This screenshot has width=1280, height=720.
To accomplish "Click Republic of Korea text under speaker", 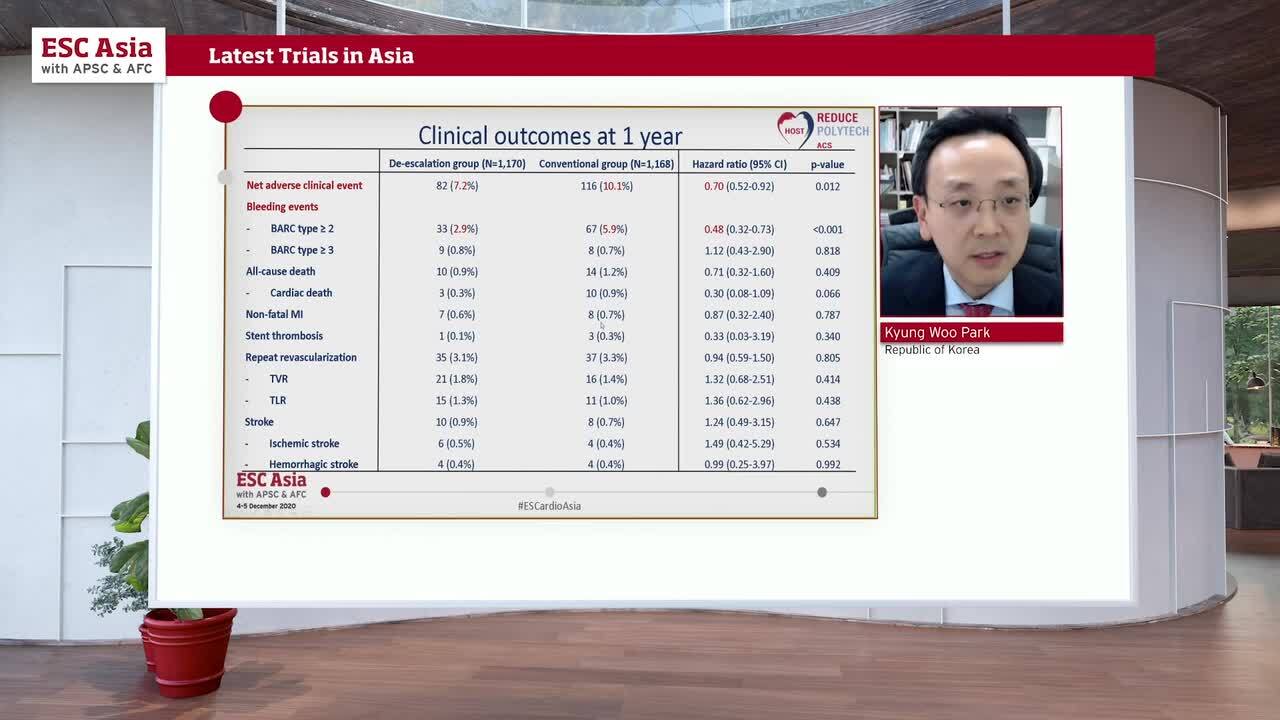I will (932, 350).
